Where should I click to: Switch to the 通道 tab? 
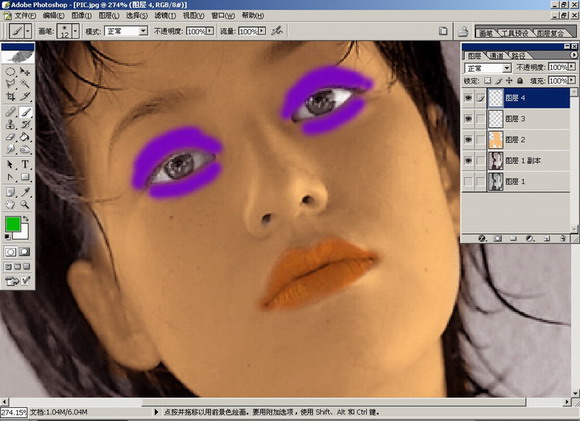[x=496, y=56]
